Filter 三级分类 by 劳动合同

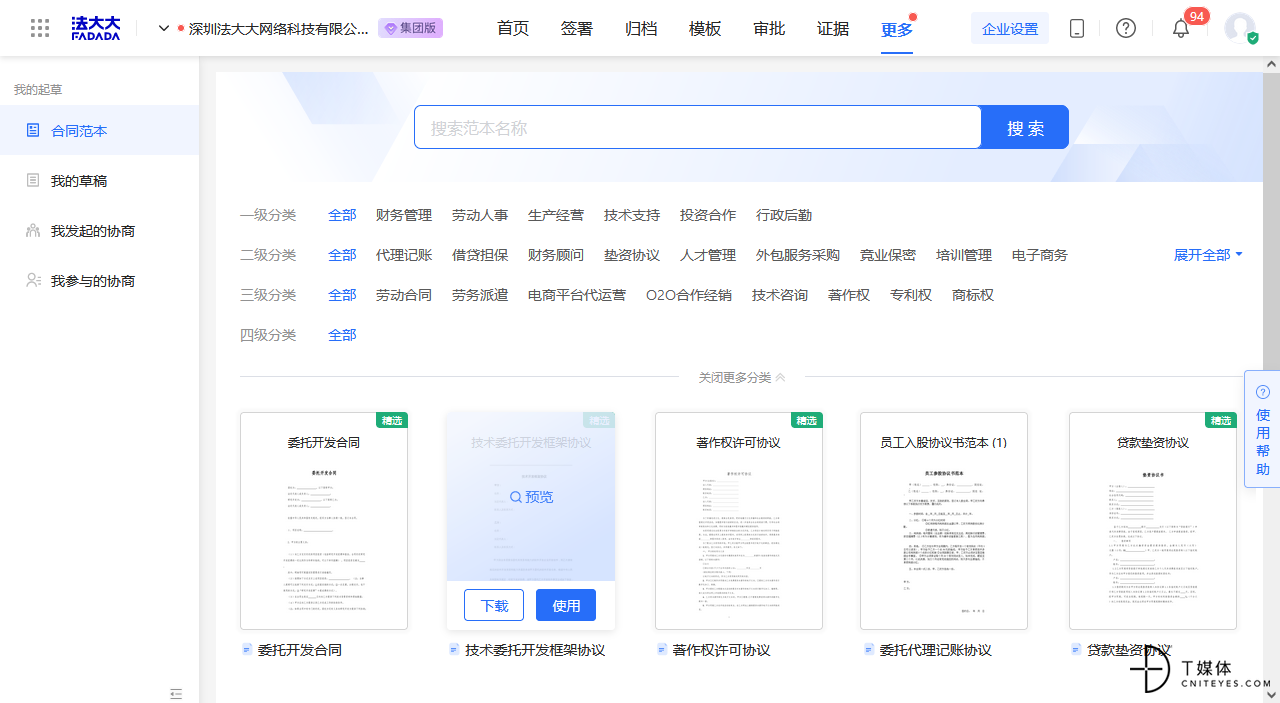point(404,295)
